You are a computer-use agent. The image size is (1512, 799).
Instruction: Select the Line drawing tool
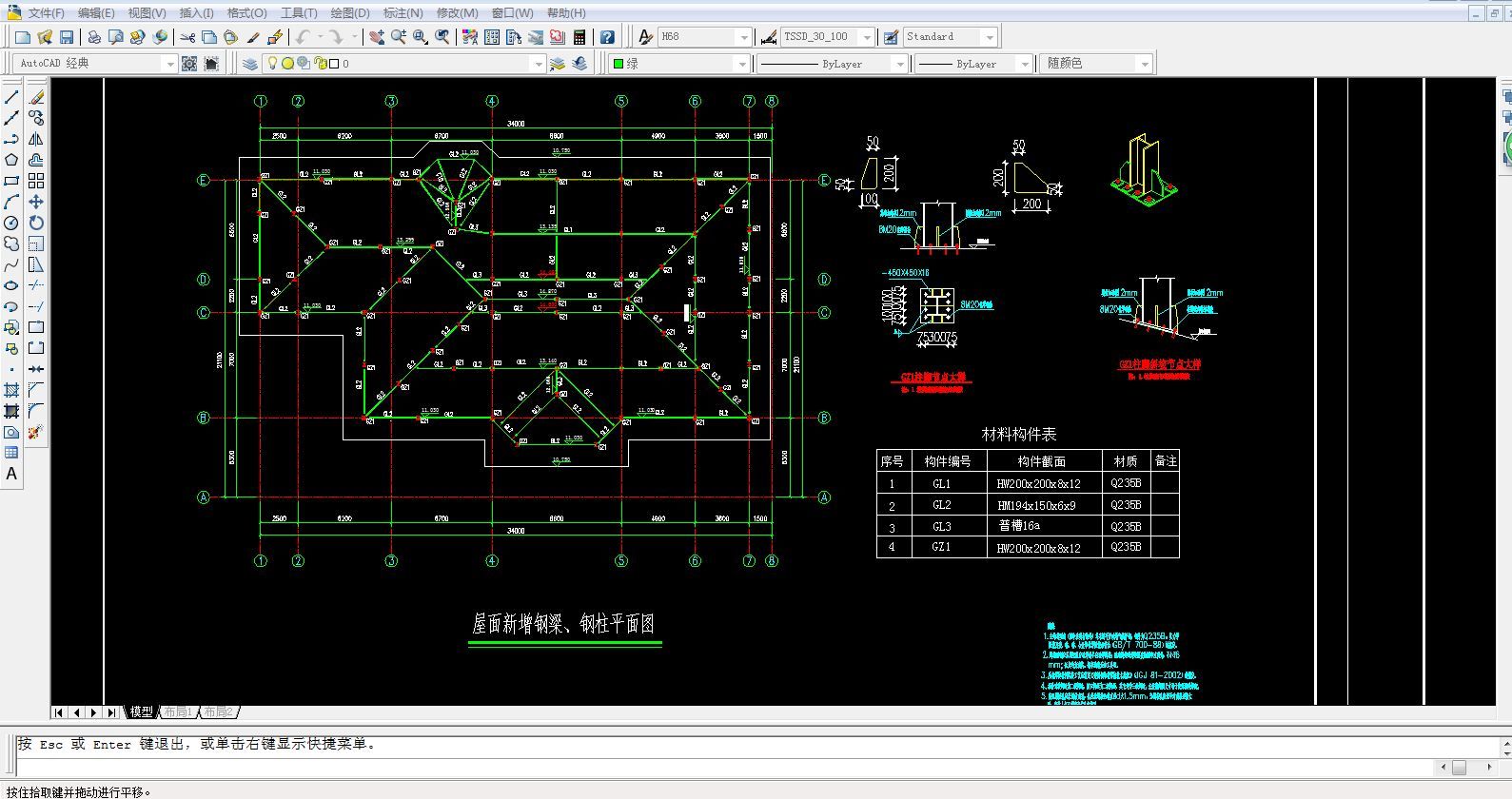point(11,97)
